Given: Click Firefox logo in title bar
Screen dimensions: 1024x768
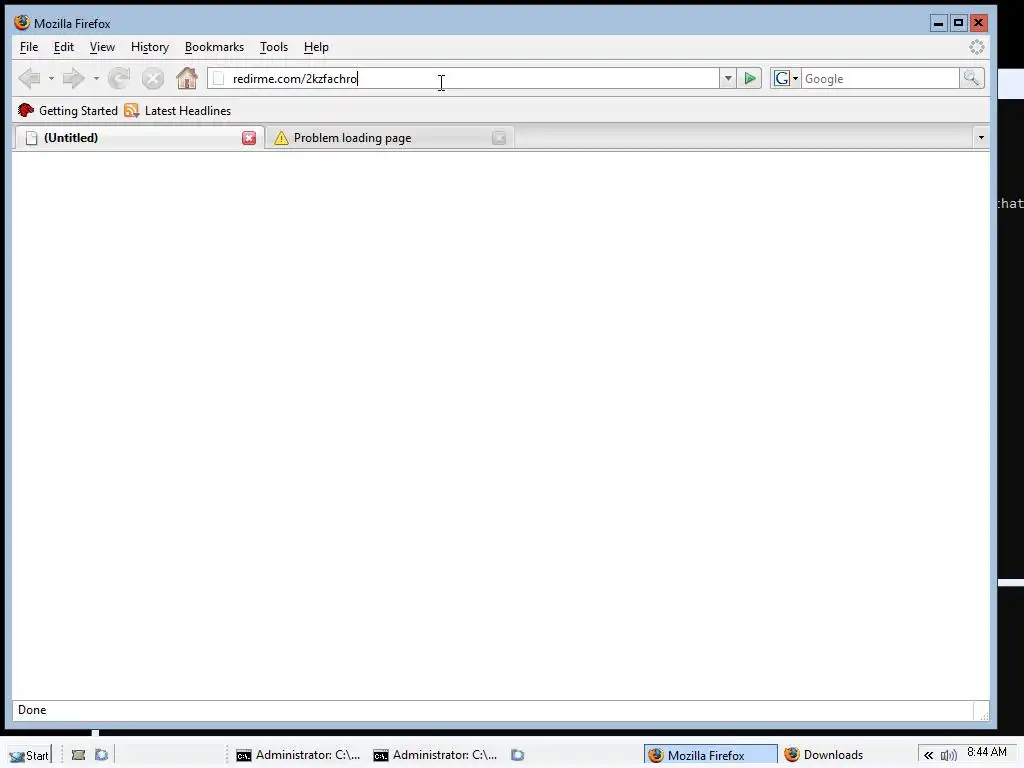Looking at the screenshot, I should point(22,23).
